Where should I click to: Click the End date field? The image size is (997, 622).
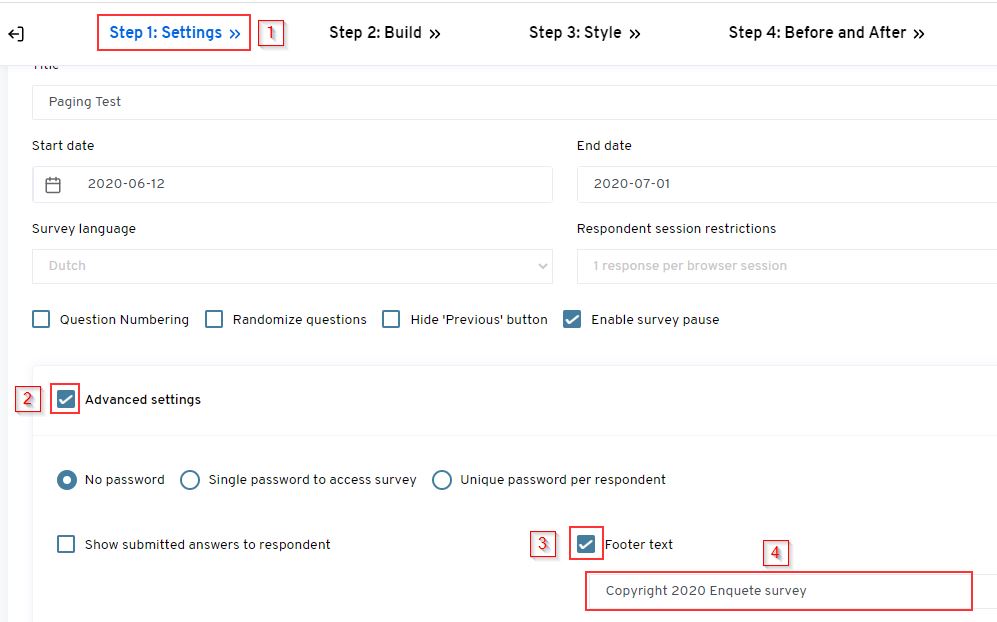click(780, 184)
